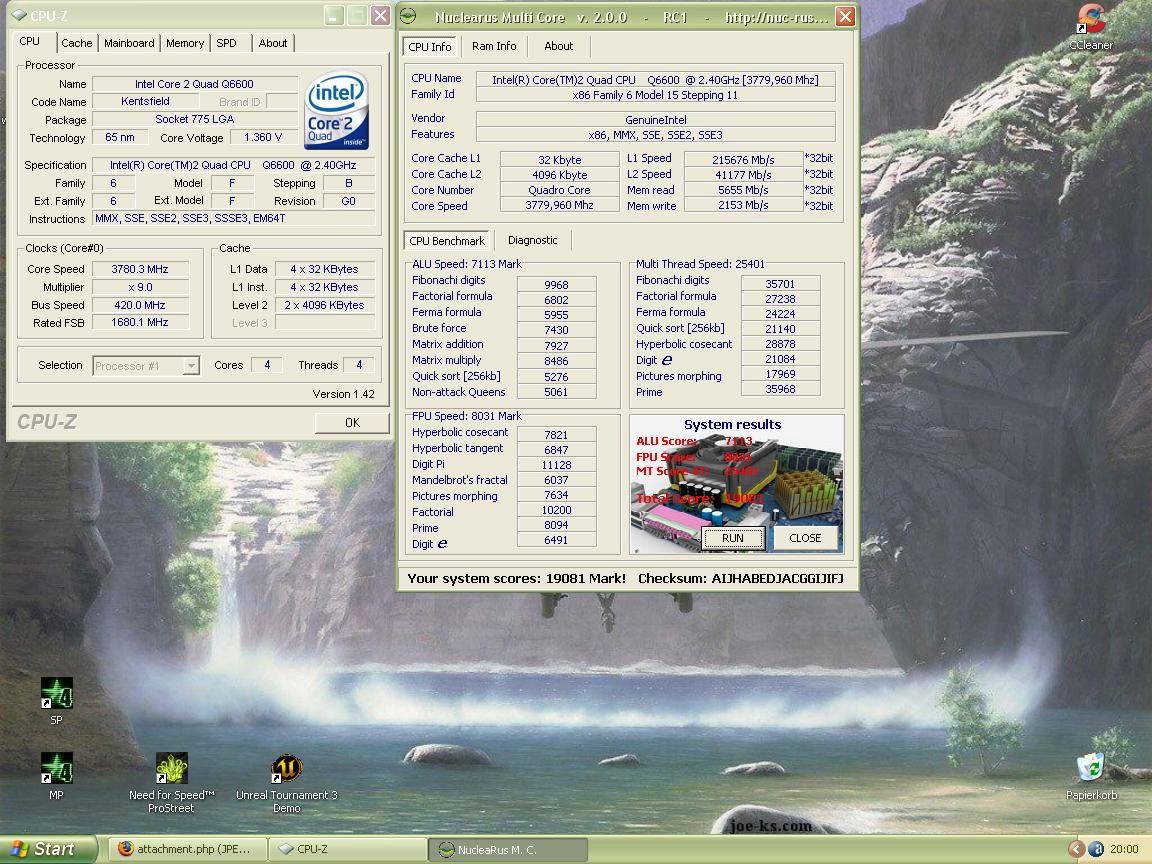The height and width of the screenshot is (864, 1152).
Task: Click the Multiplier x 9.0 value
Action: coord(140,287)
